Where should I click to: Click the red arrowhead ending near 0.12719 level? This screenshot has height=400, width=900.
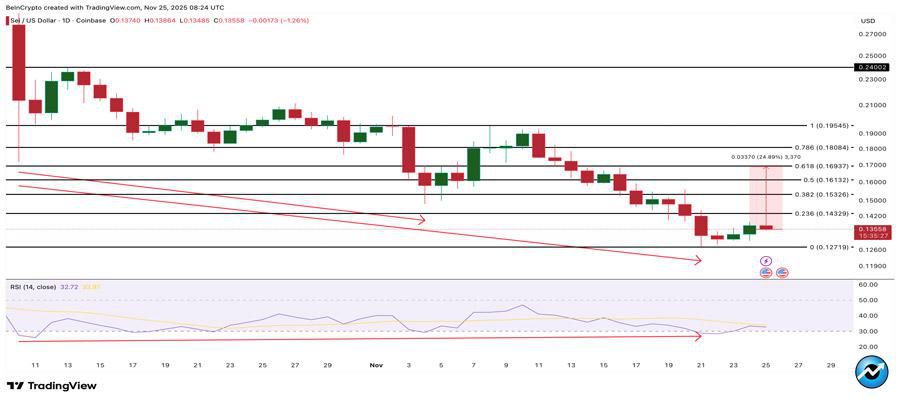pyautogui.click(x=697, y=261)
